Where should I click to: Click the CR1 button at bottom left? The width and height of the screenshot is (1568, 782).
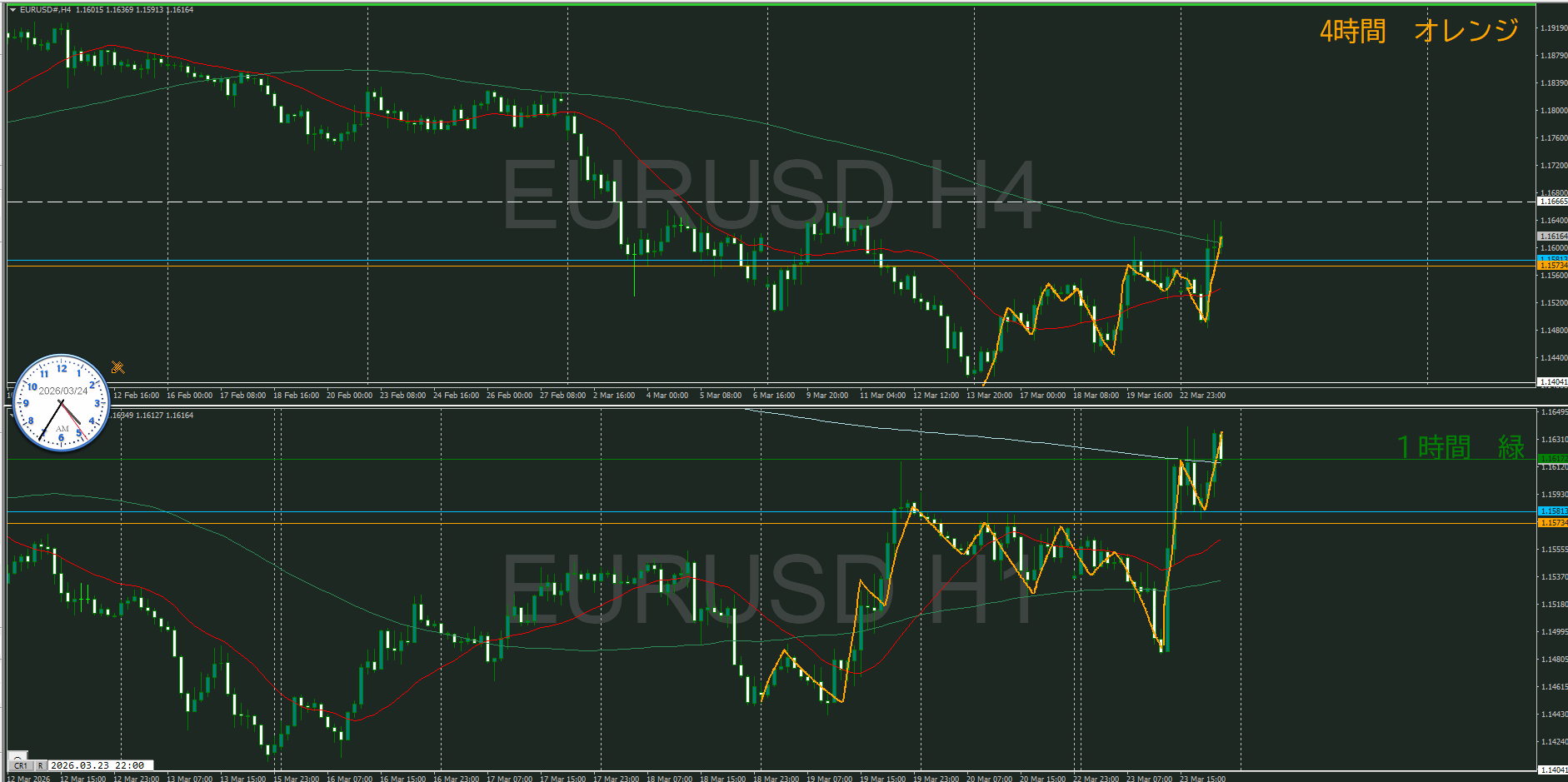click(20, 765)
